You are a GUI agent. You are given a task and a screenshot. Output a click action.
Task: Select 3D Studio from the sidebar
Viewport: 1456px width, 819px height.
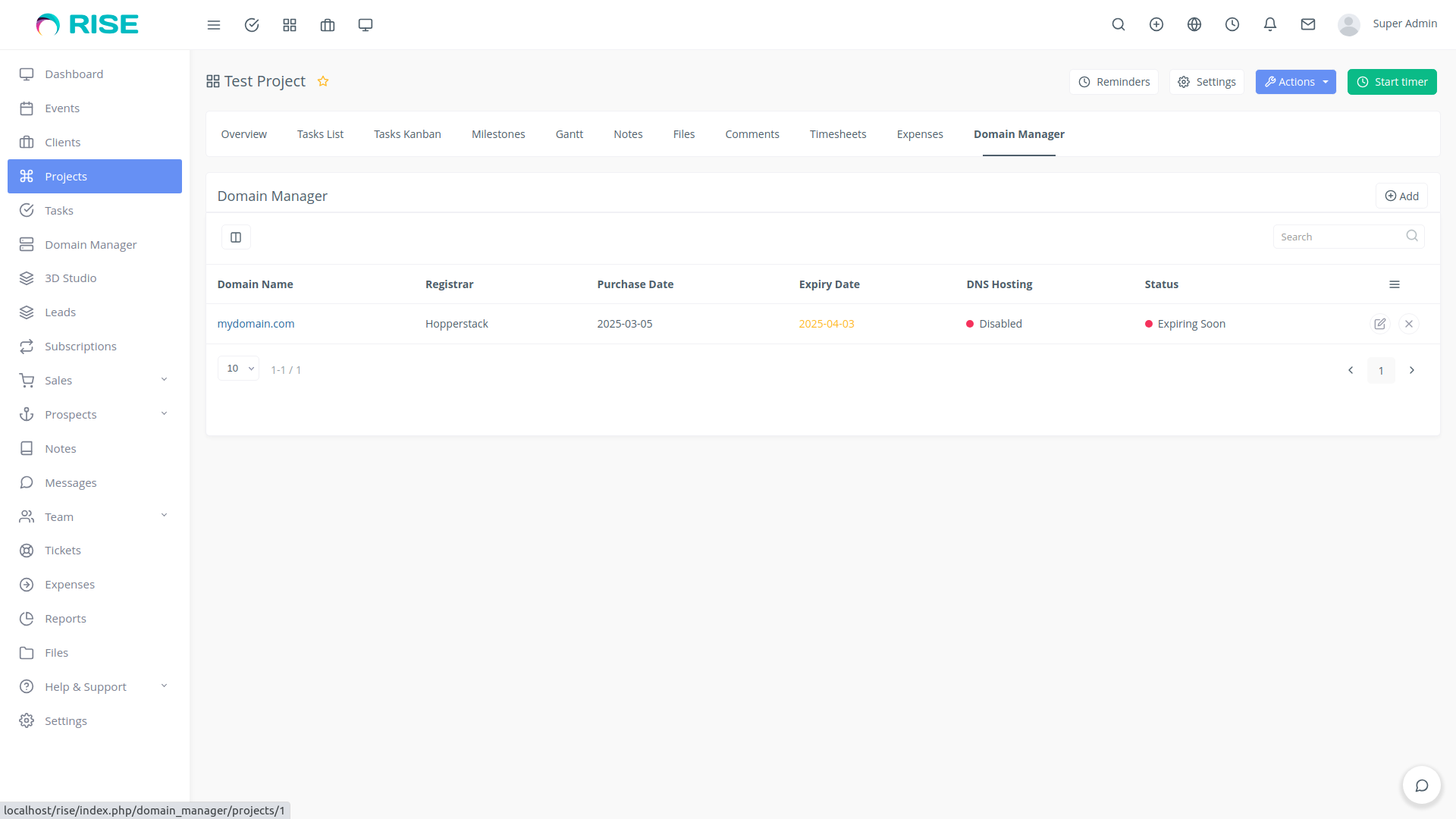[x=70, y=278]
